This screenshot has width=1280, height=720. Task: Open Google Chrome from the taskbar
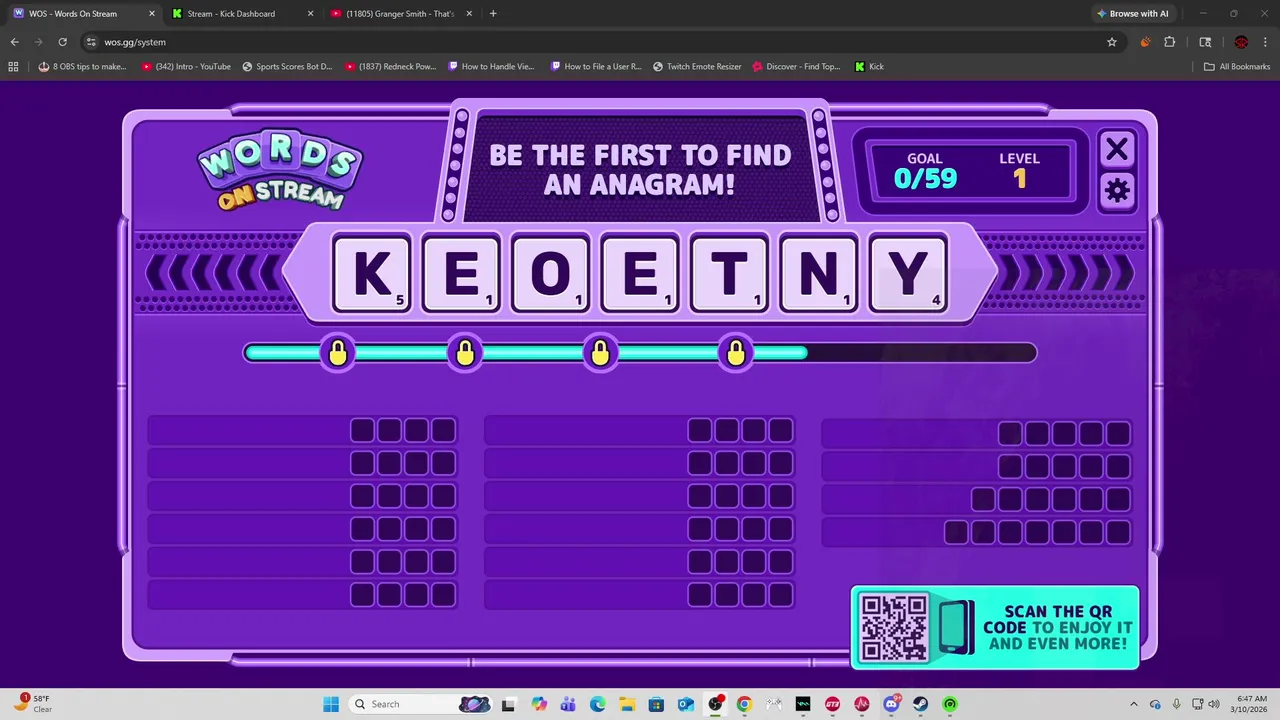(x=744, y=704)
